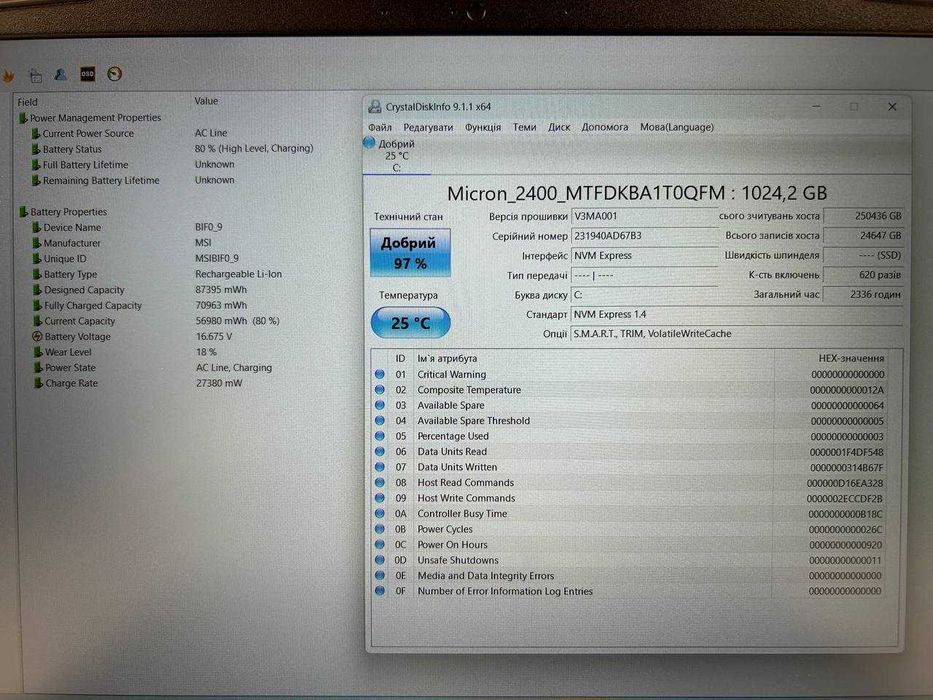Click the Value column header
Screen dimensions: 933x700
[x=206, y=101]
